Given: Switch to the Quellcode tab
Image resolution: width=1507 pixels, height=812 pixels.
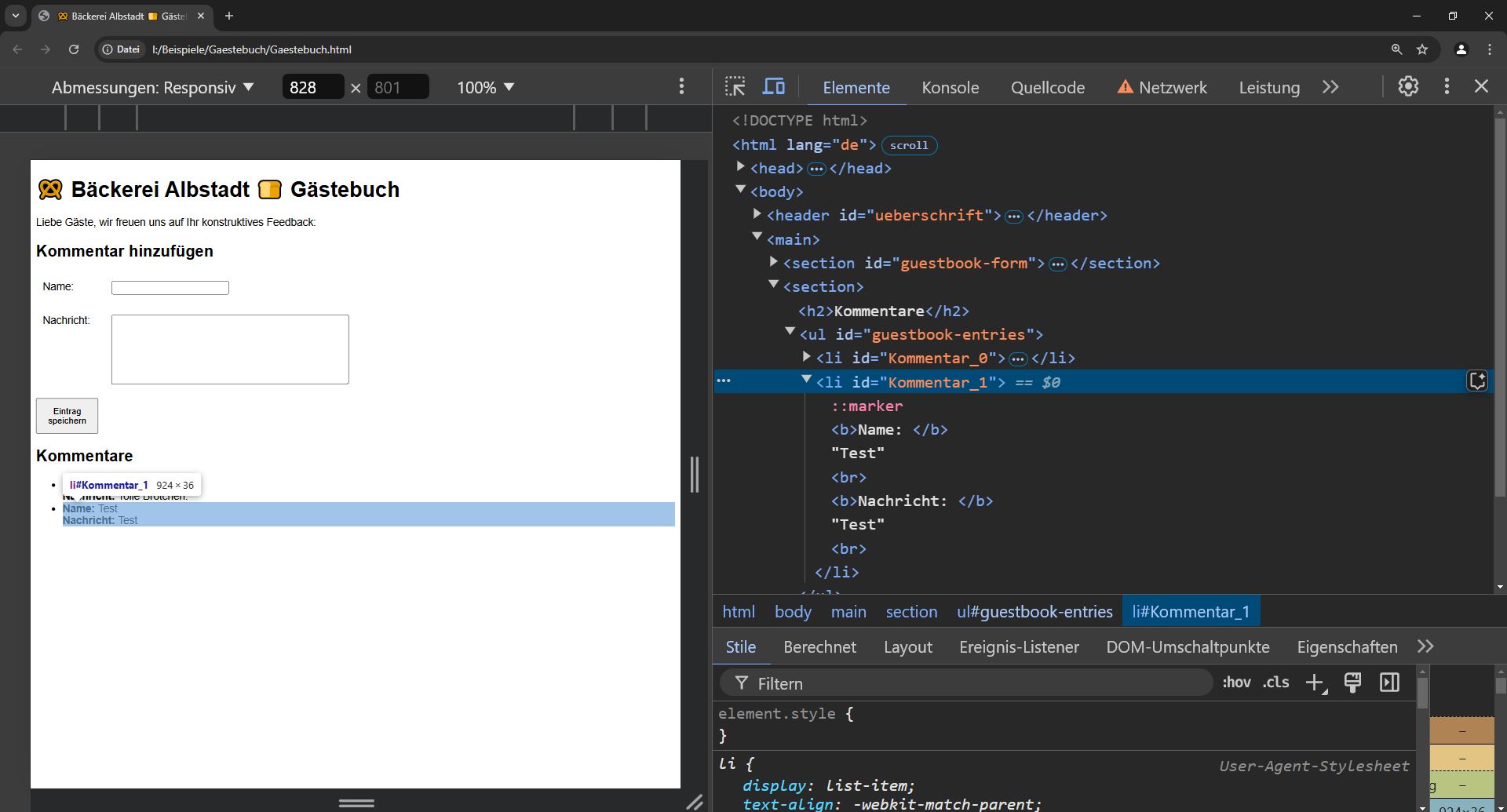Looking at the screenshot, I should pos(1047,87).
